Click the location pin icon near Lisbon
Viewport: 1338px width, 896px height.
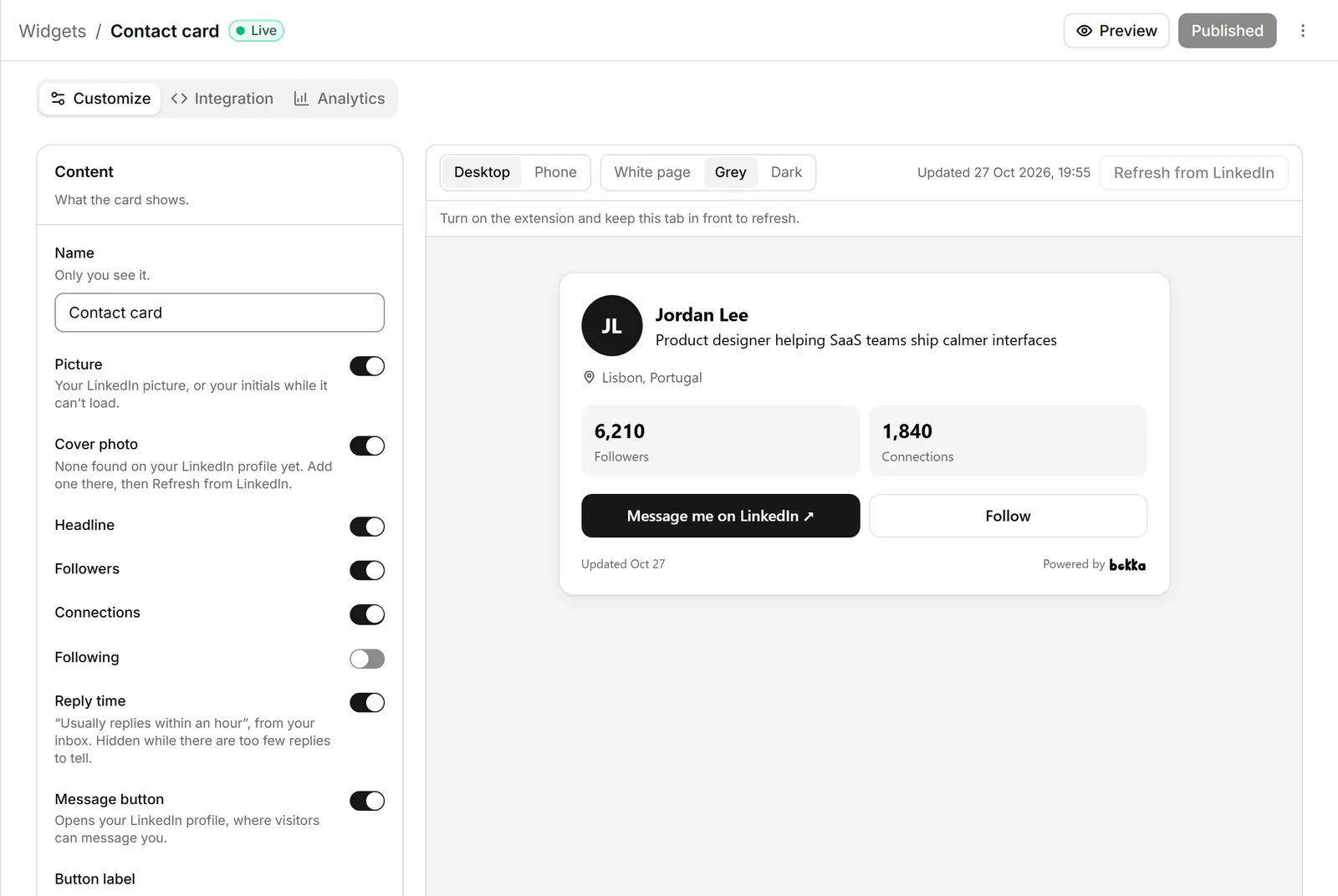click(589, 378)
